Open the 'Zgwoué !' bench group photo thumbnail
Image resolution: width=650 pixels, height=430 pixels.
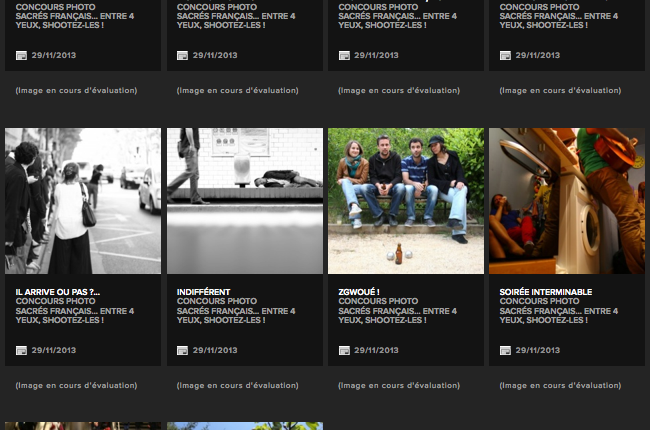click(406, 201)
